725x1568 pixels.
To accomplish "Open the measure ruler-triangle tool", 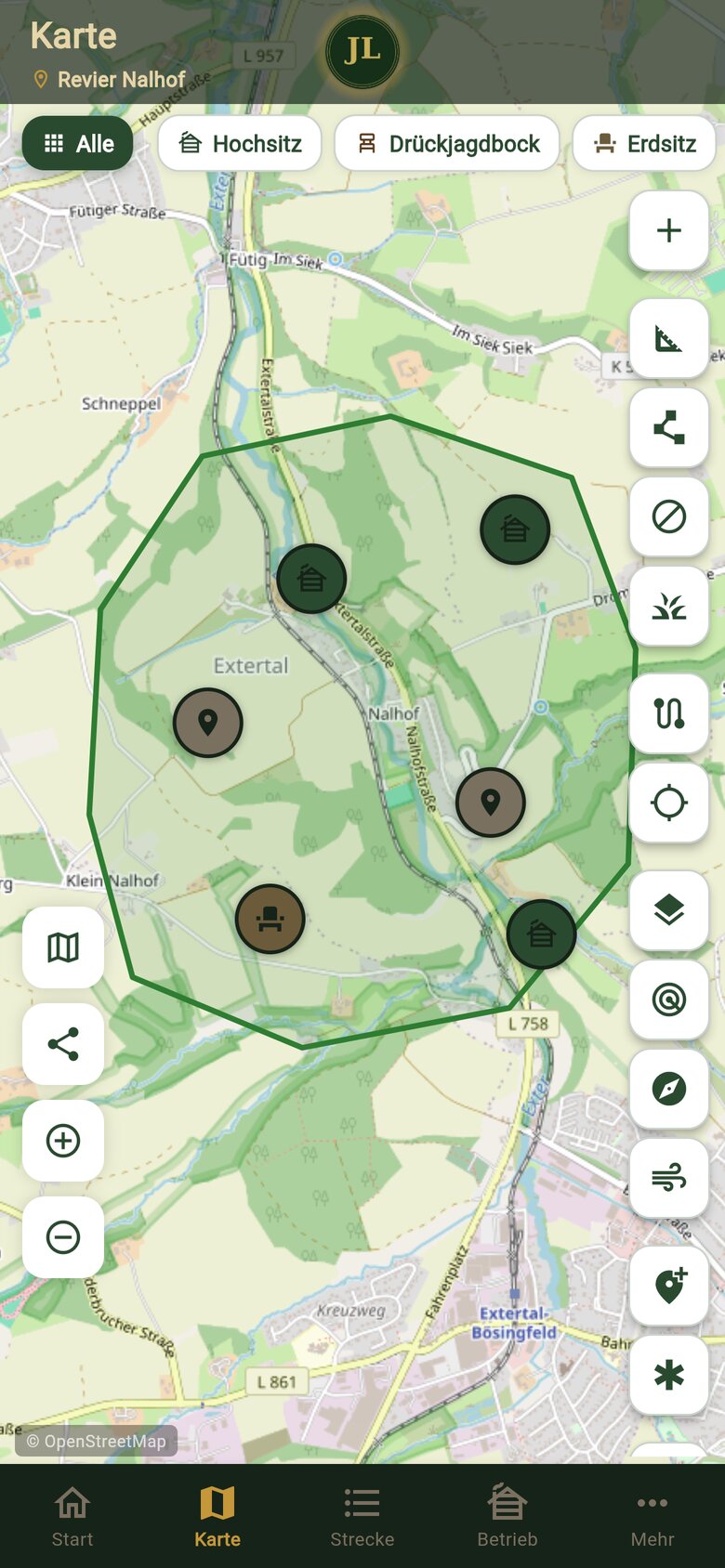I will [669, 338].
